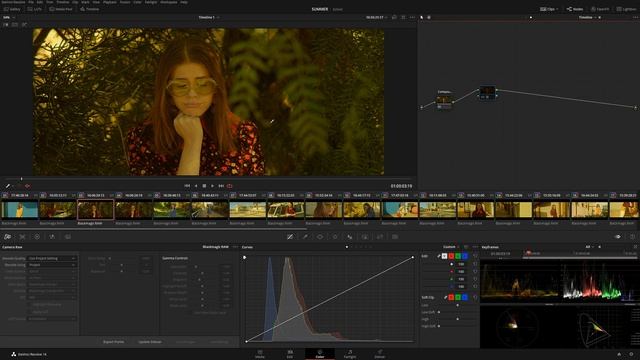
Task: Select the Key palette icon
Action: (x=365, y=237)
